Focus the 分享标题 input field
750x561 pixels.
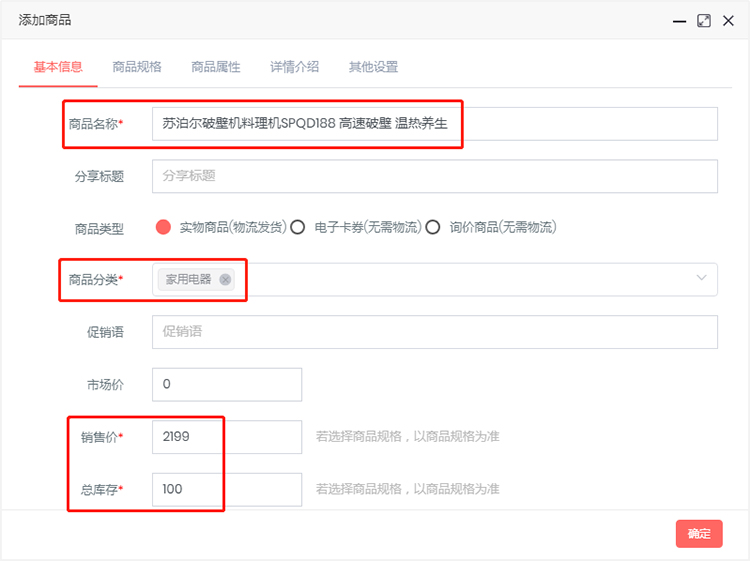pyautogui.click(x=435, y=176)
